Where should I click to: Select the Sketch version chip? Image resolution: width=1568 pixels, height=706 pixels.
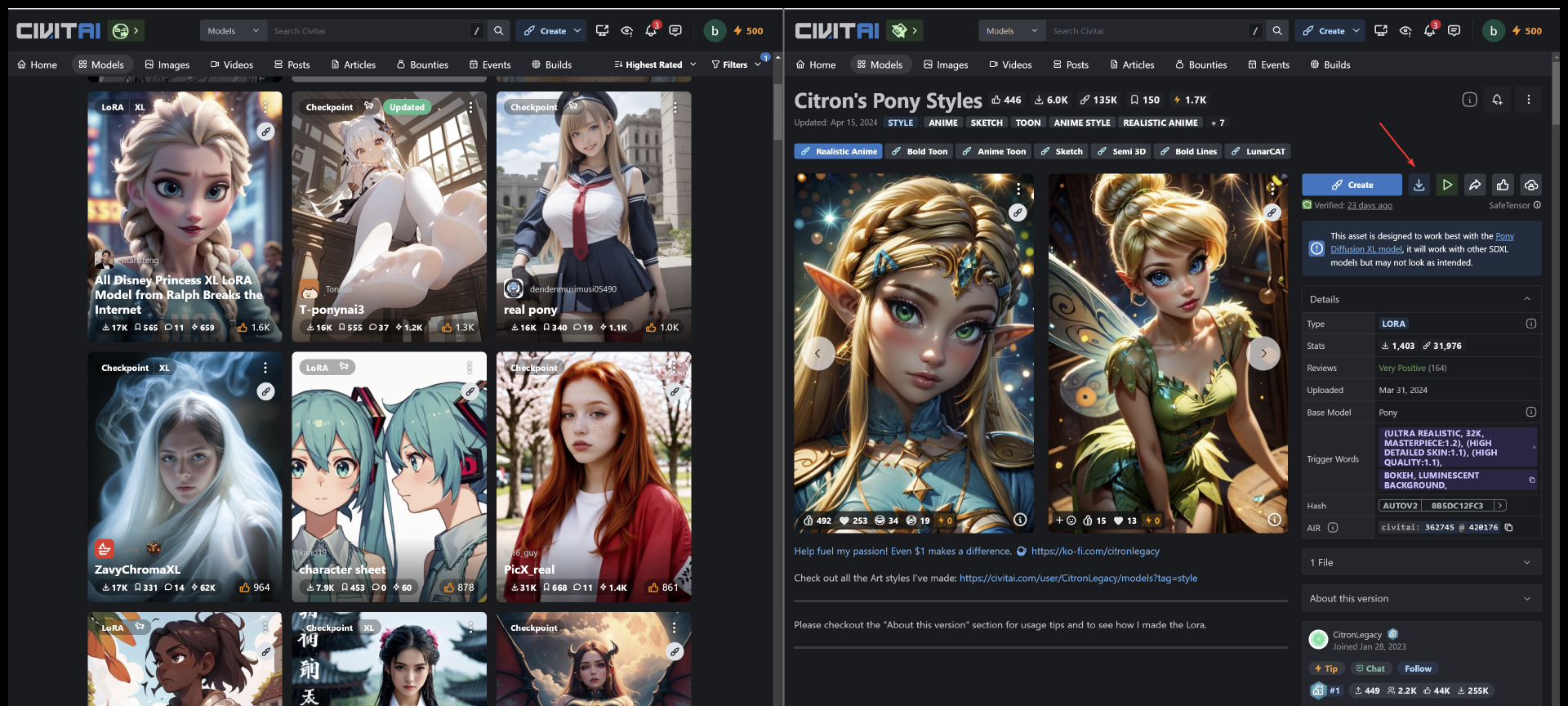[x=1061, y=151]
